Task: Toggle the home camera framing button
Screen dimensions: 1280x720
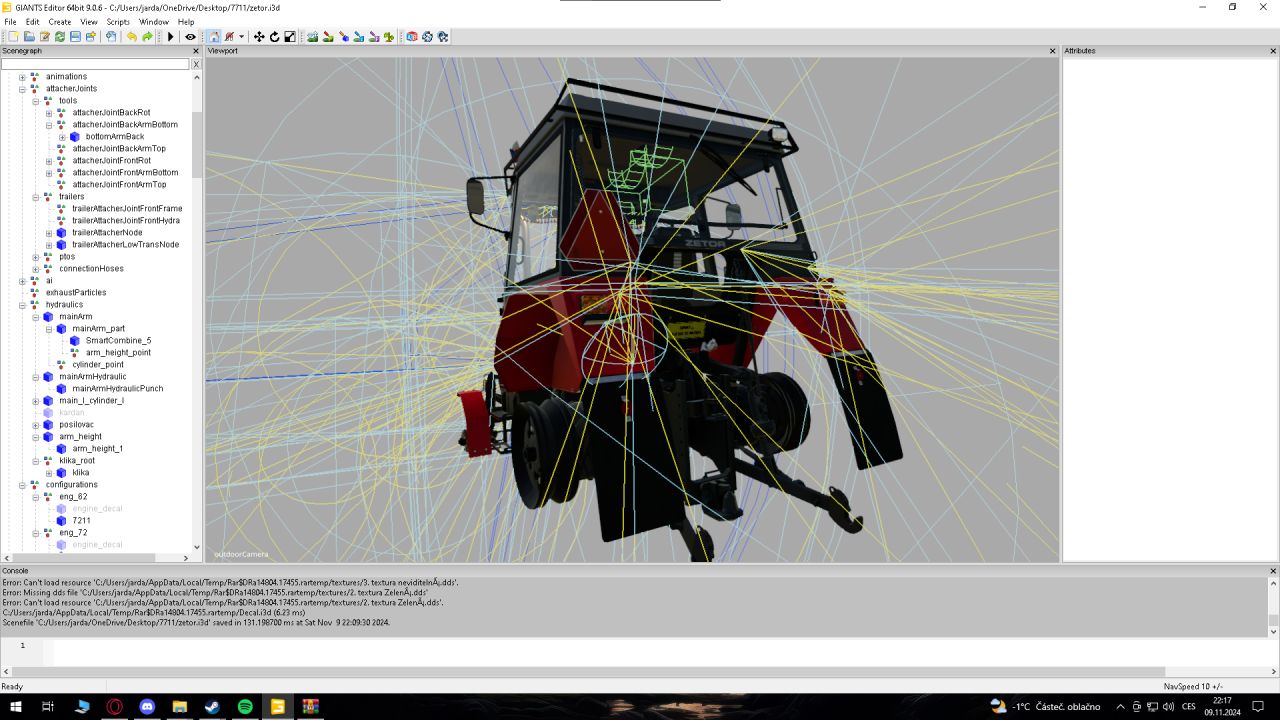Action: [x=213, y=37]
